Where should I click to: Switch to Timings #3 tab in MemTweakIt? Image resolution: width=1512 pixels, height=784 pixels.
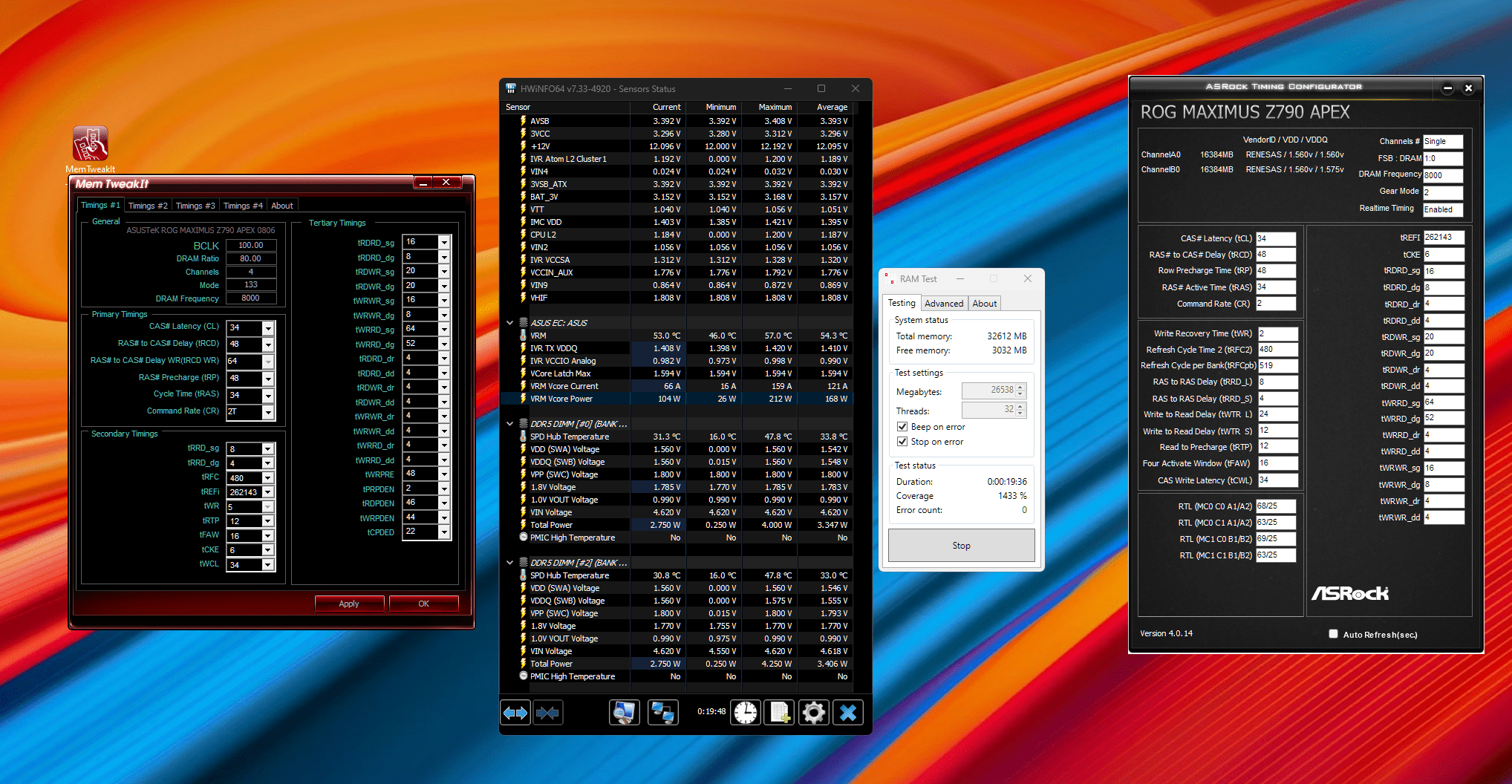pyautogui.click(x=195, y=206)
